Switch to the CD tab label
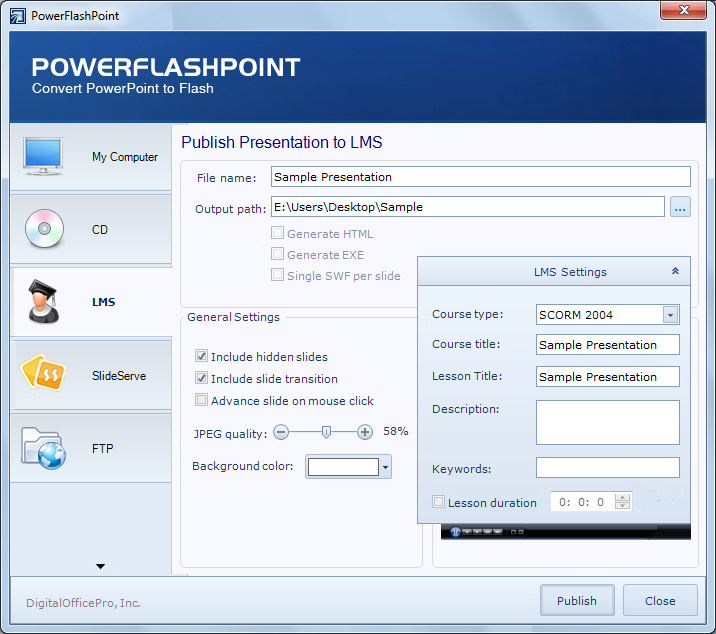The width and height of the screenshot is (716, 634). 100,229
